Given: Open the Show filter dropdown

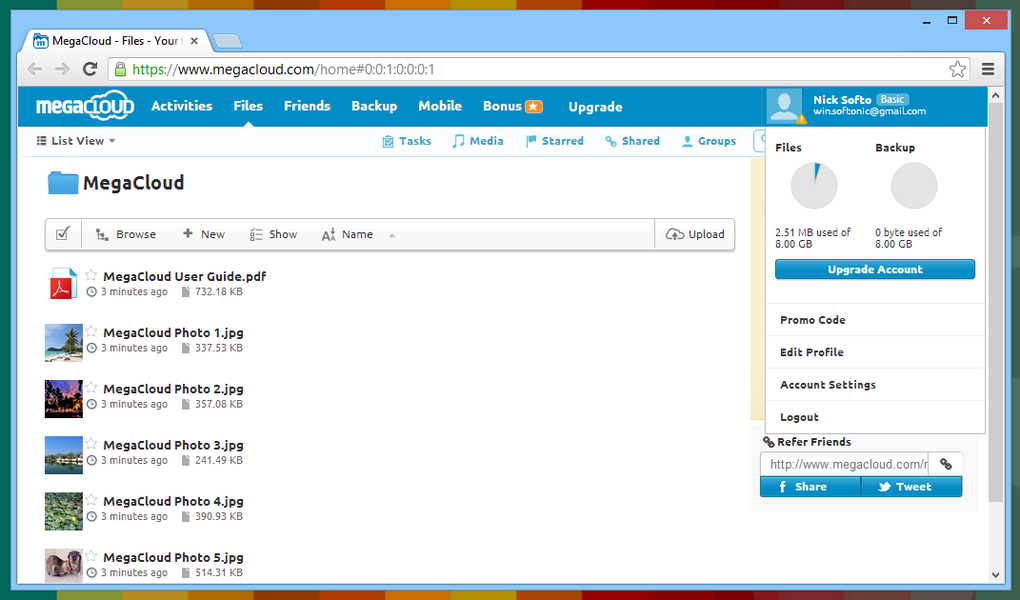Looking at the screenshot, I should (273, 234).
